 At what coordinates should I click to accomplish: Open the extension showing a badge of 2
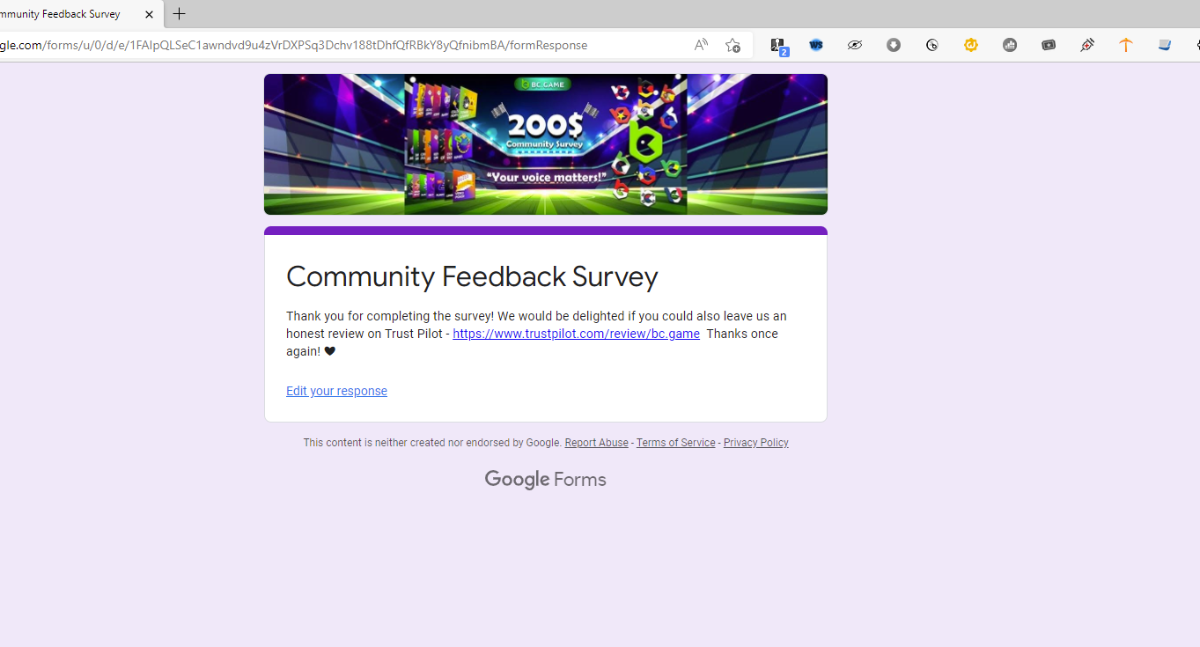[x=777, y=45]
